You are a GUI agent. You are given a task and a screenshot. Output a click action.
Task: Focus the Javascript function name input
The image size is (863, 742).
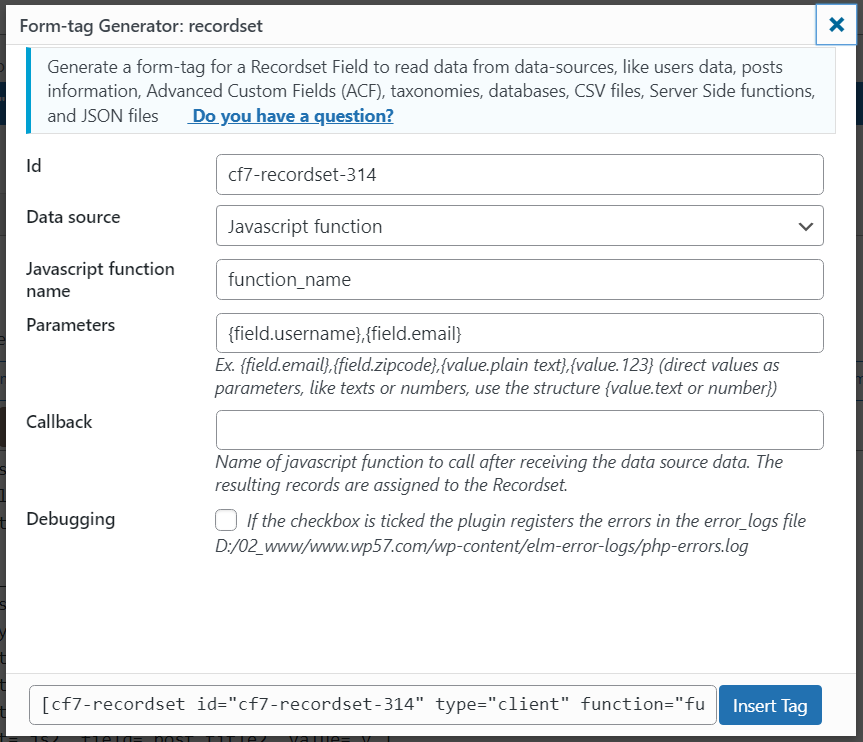pos(520,280)
